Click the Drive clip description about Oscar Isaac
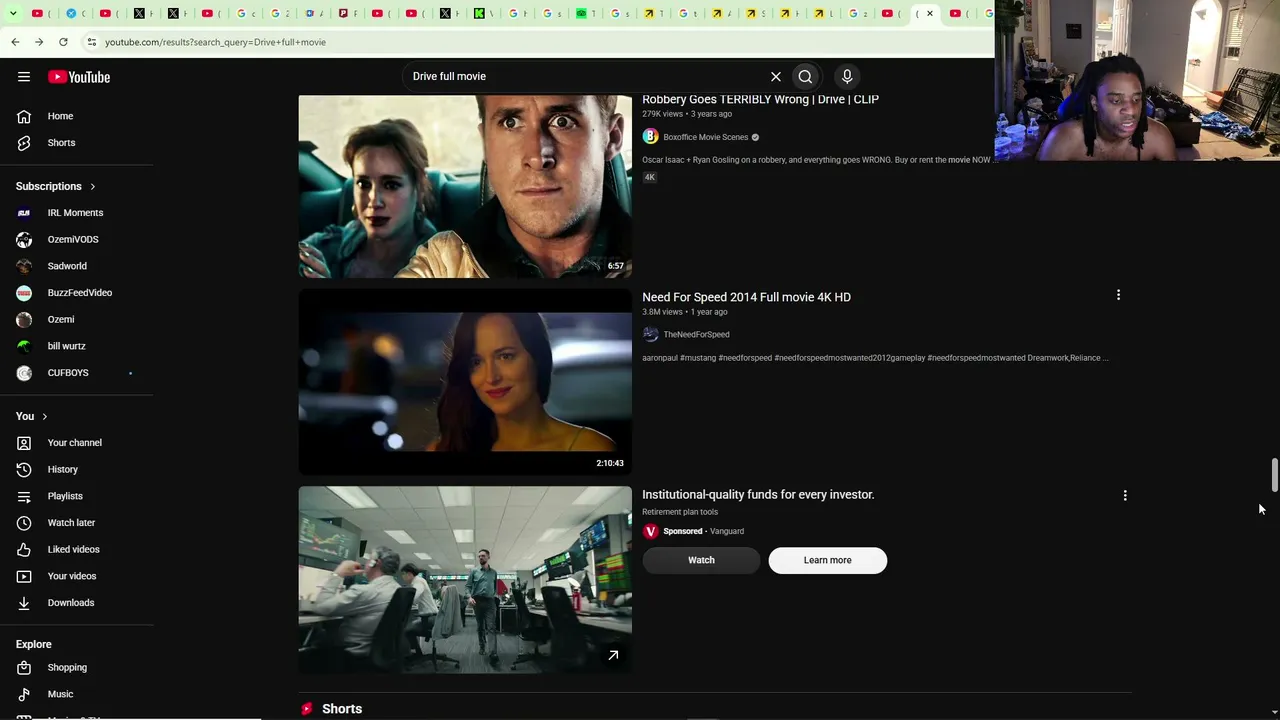 pos(818,160)
